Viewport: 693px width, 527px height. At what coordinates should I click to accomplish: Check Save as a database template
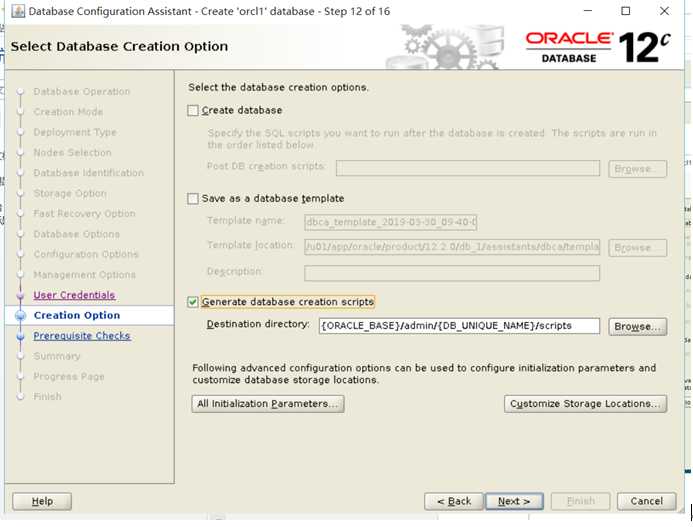coord(193,199)
